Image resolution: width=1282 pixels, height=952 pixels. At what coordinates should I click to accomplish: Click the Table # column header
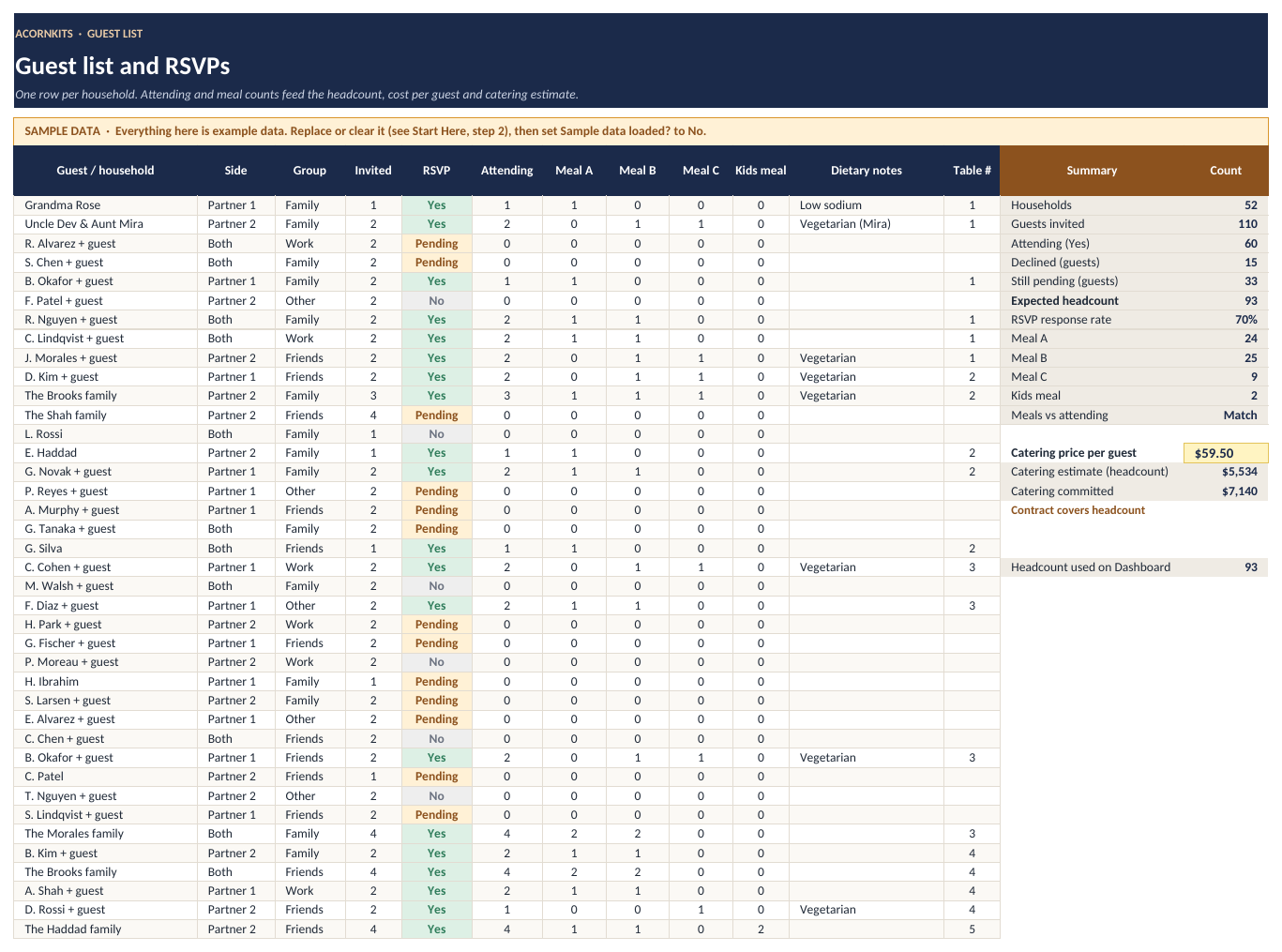[972, 171]
